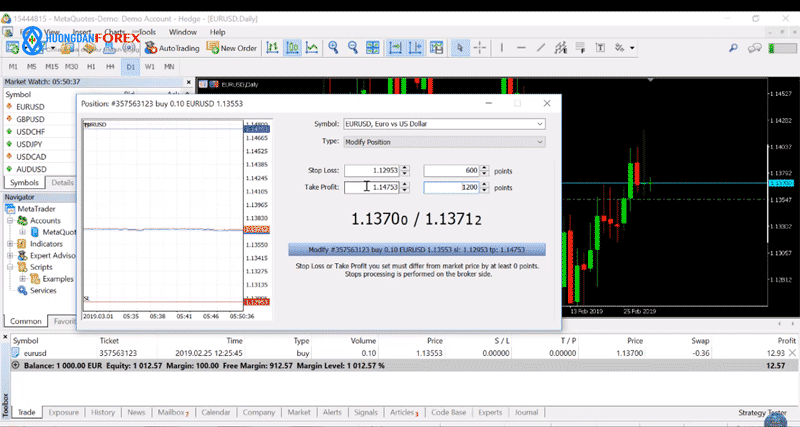Zoom out of the chart
Screen dimensions: 800x427
click(353, 48)
